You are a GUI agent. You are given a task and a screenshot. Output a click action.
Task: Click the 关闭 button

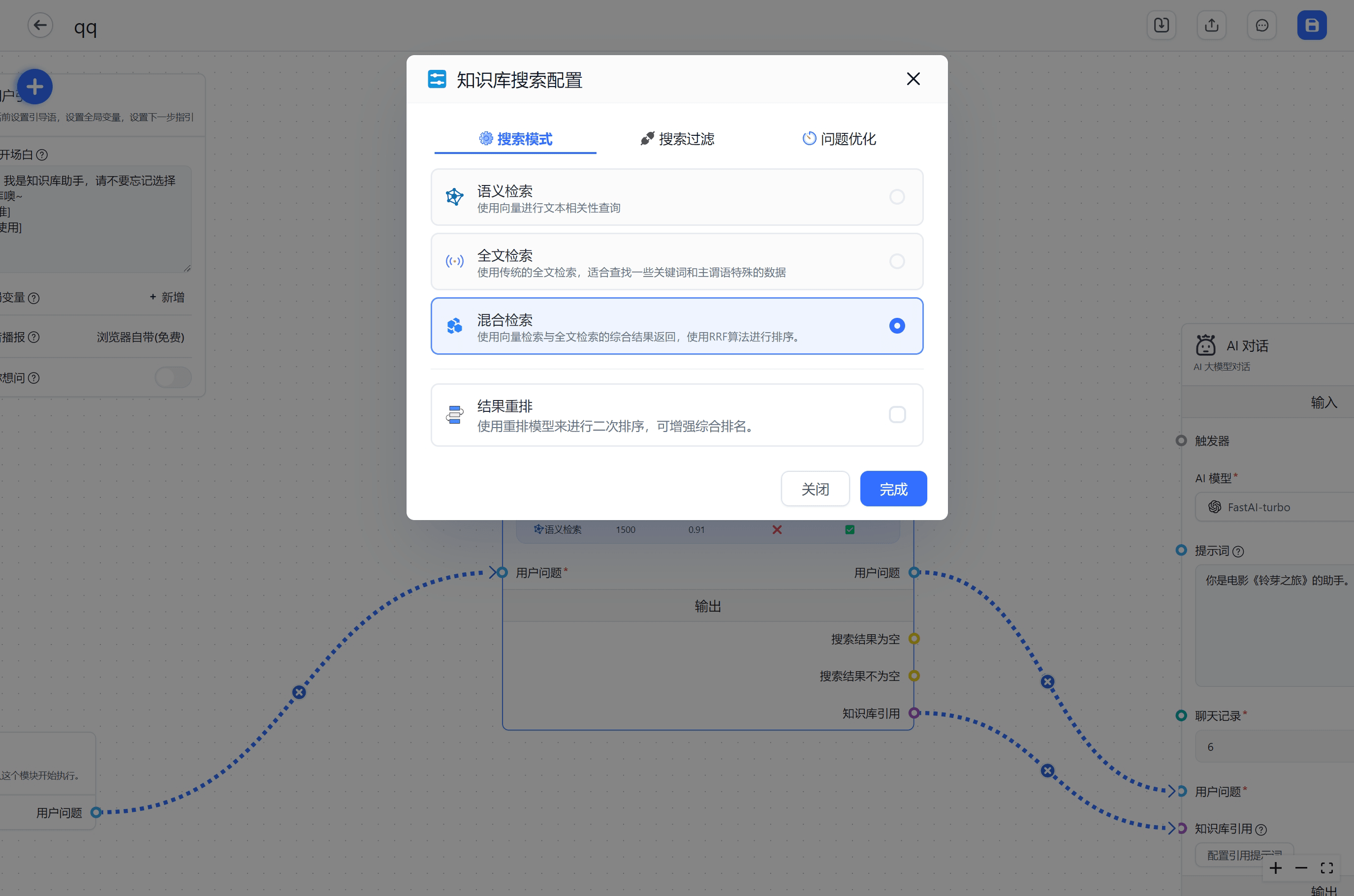pos(815,489)
